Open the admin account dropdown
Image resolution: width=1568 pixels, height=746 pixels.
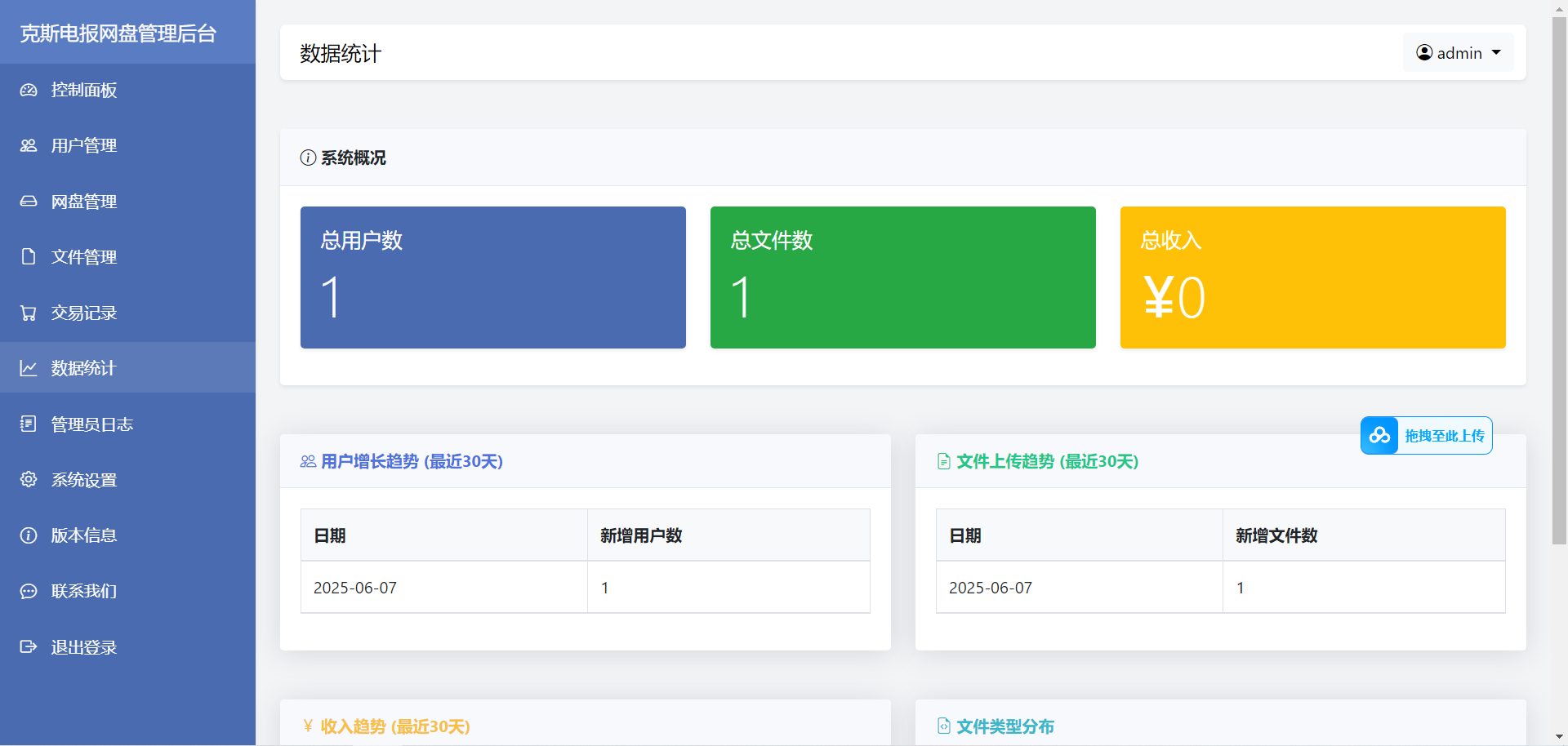coord(1497,51)
